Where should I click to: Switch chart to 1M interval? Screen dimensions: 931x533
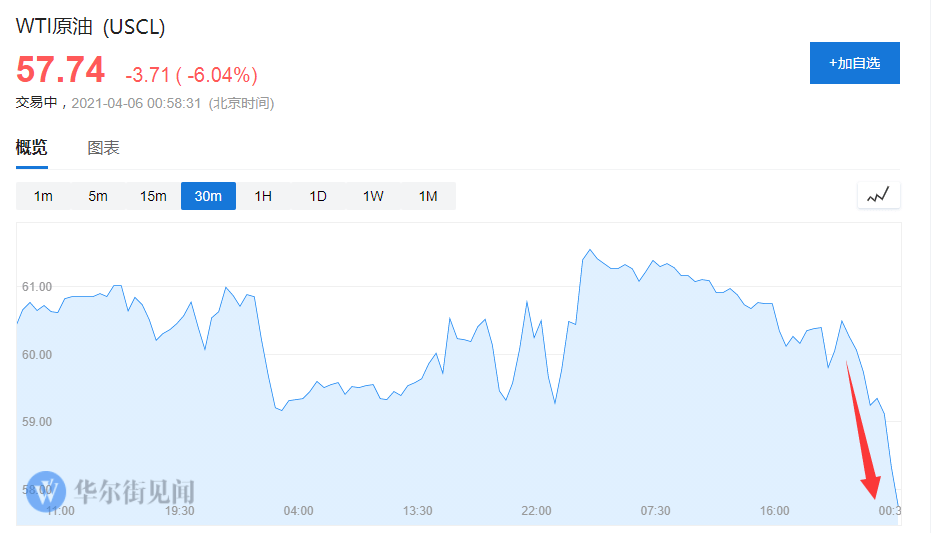428,196
